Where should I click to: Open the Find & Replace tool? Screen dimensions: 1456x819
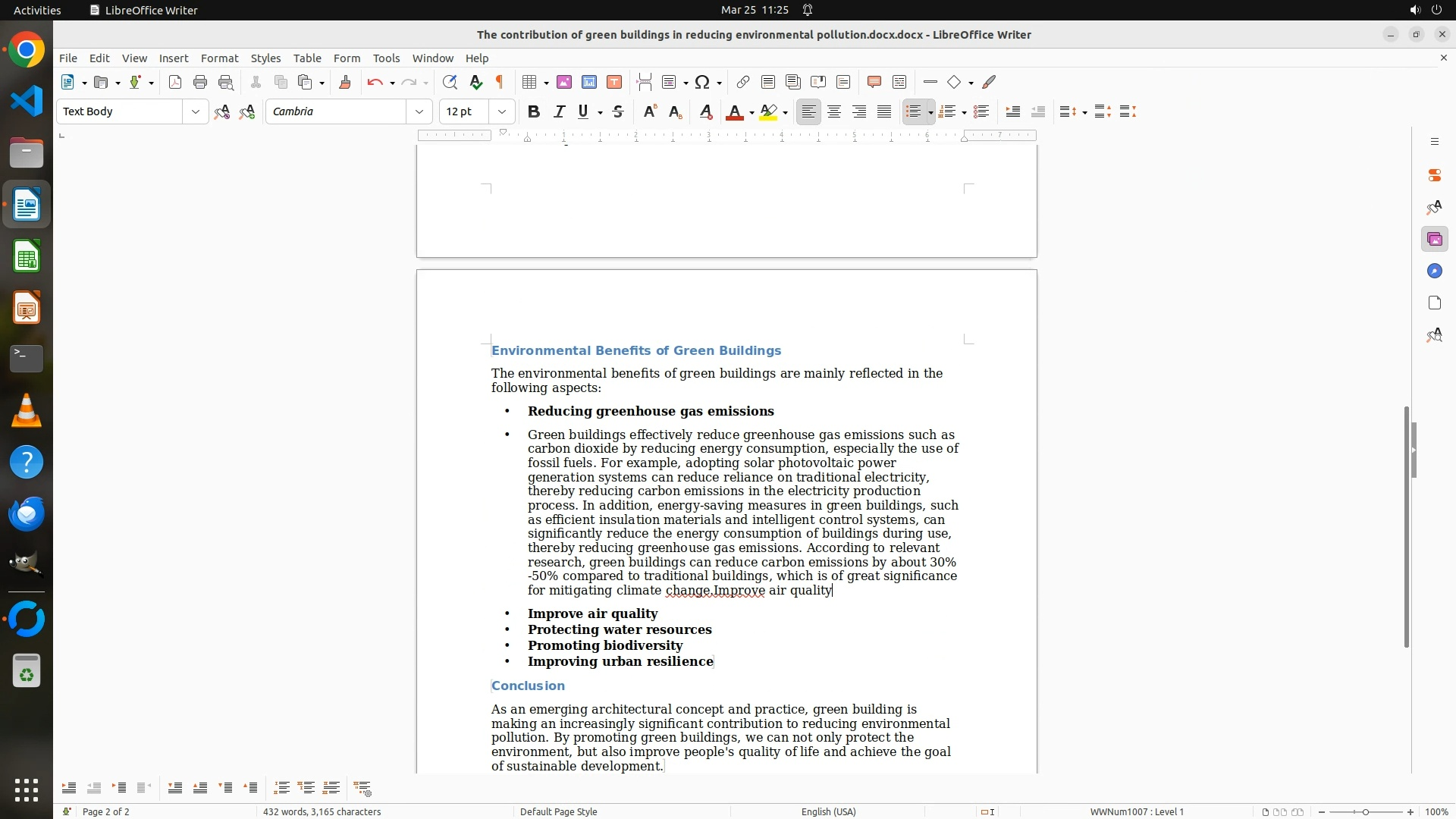coord(450,83)
